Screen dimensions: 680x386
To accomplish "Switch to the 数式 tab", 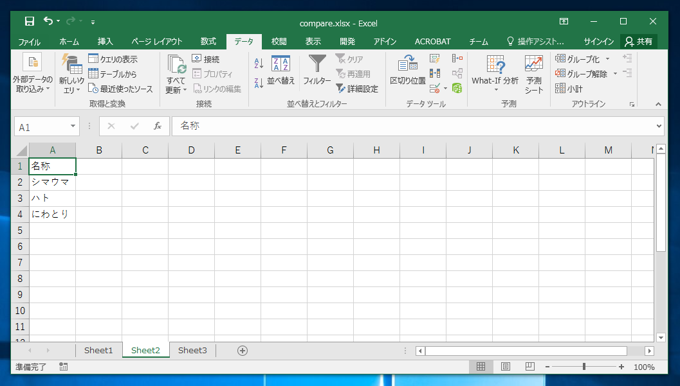I will pyautogui.click(x=208, y=42).
